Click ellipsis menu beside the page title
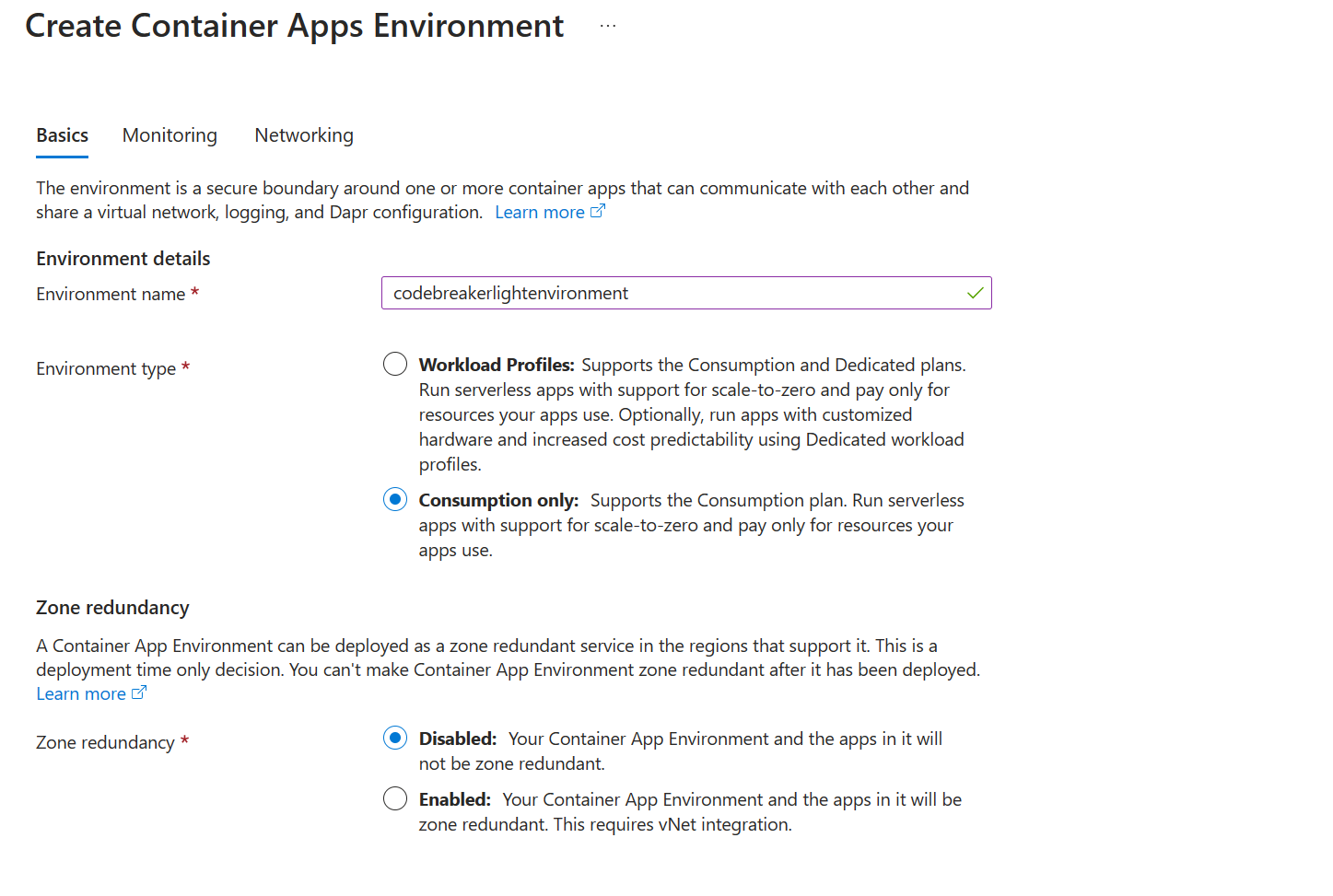Screen dimensions: 1333x896 pyautogui.click(x=607, y=25)
